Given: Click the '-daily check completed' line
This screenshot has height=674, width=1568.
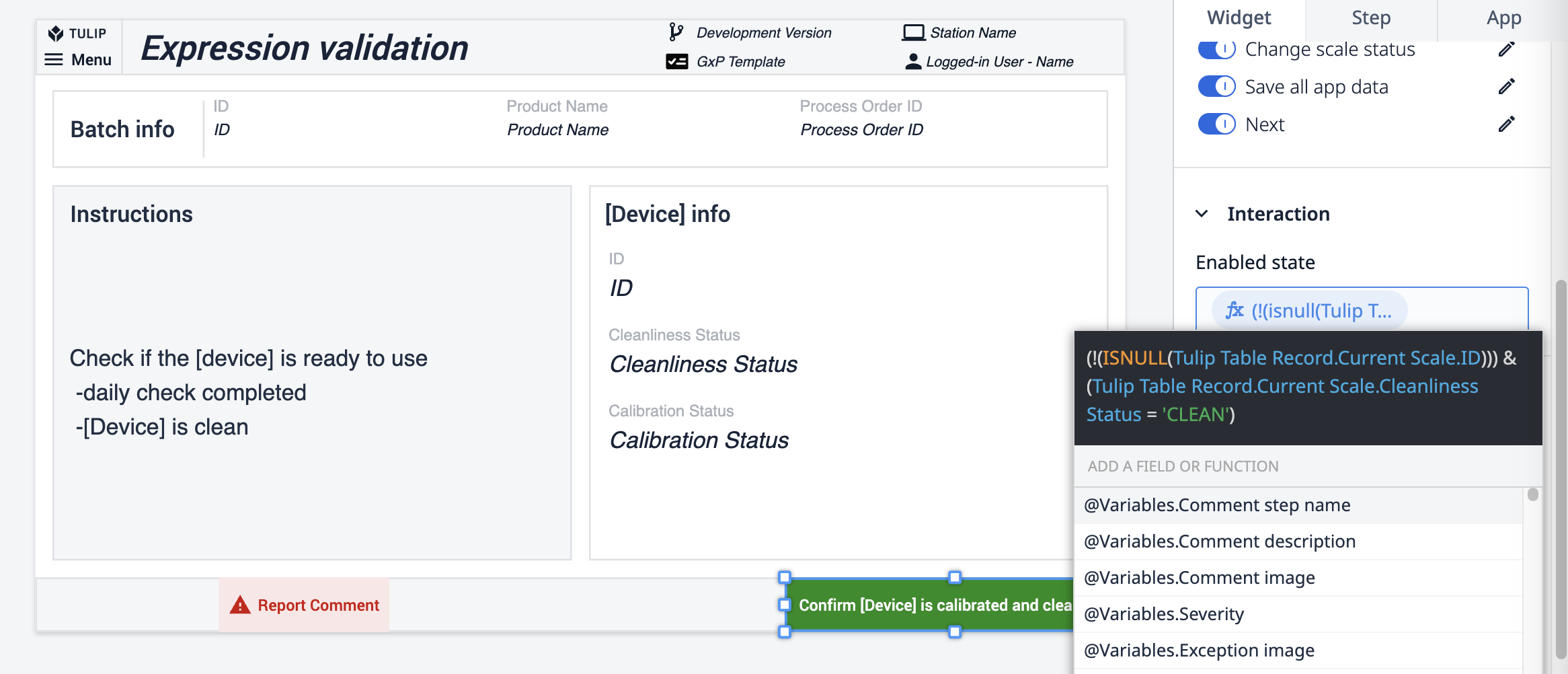Looking at the screenshot, I should pos(191,392).
